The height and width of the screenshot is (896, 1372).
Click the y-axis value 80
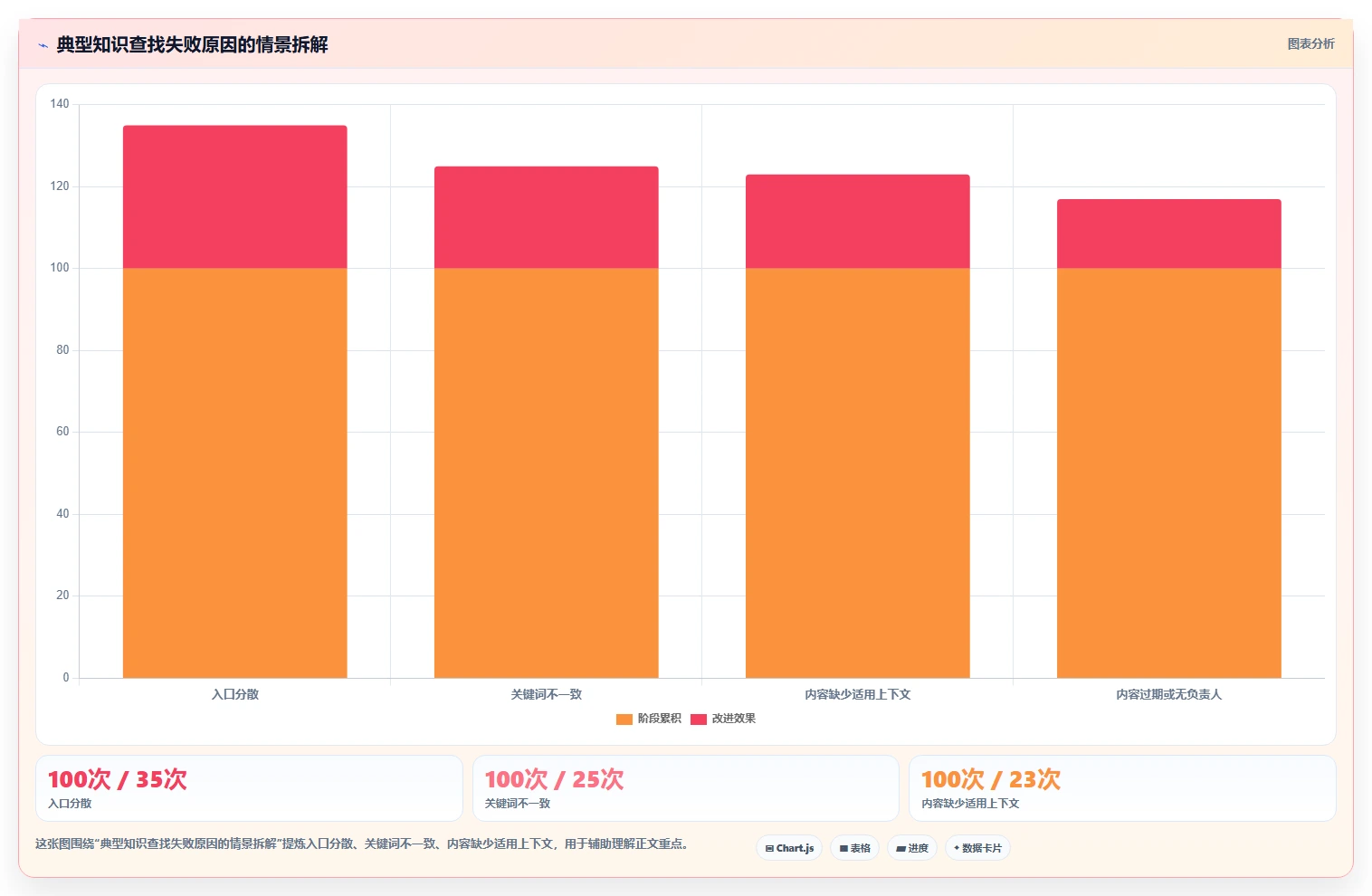62,350
